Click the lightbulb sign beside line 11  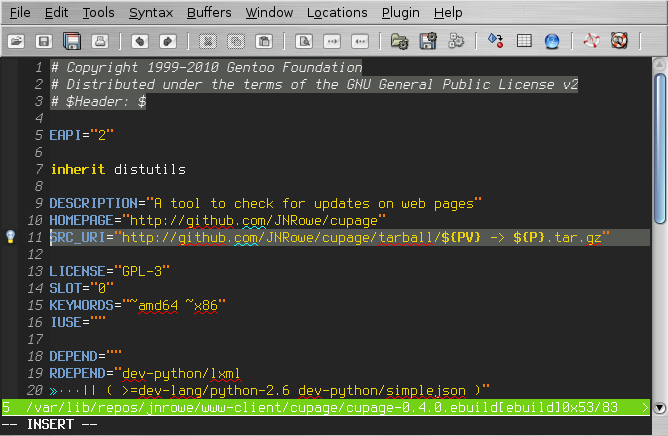tap(10, 237)
